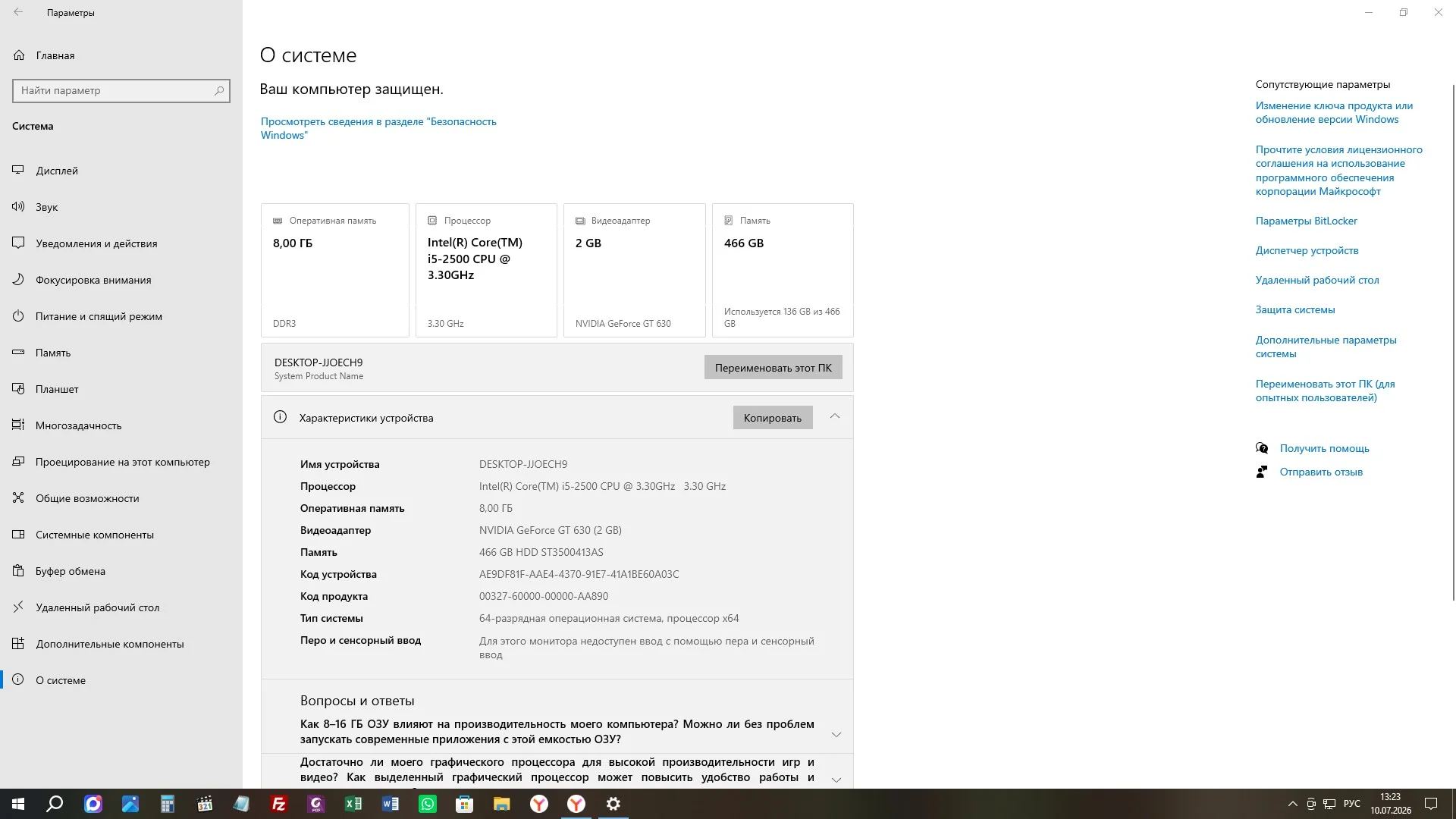
Task: Collapse the Характеристики устройства section
Action: (x=835, y=416)
